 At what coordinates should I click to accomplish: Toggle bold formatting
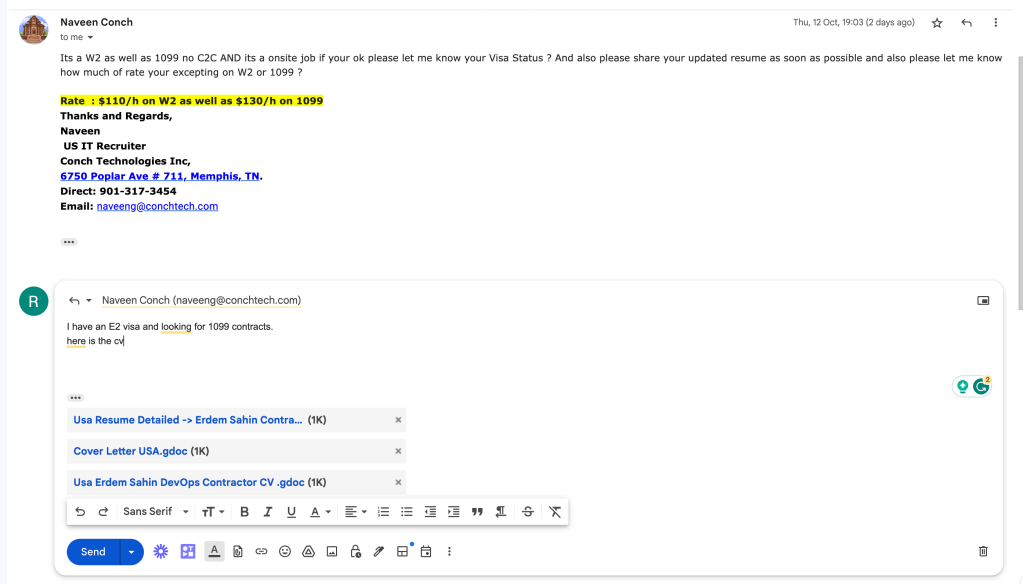coord(244,512)
